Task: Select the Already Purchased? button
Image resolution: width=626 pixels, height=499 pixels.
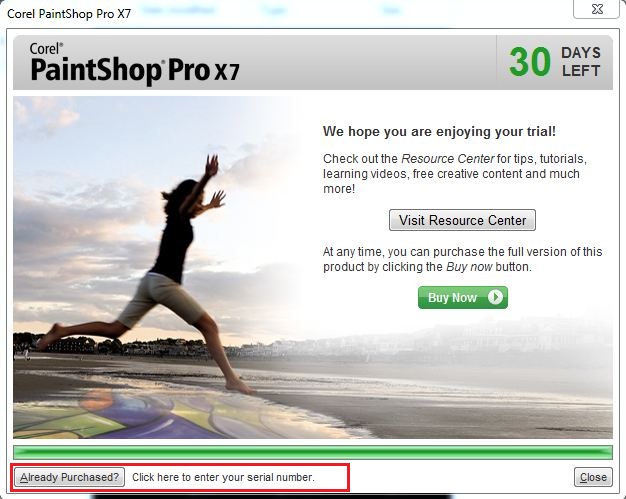Action: [x=69, y=477]
